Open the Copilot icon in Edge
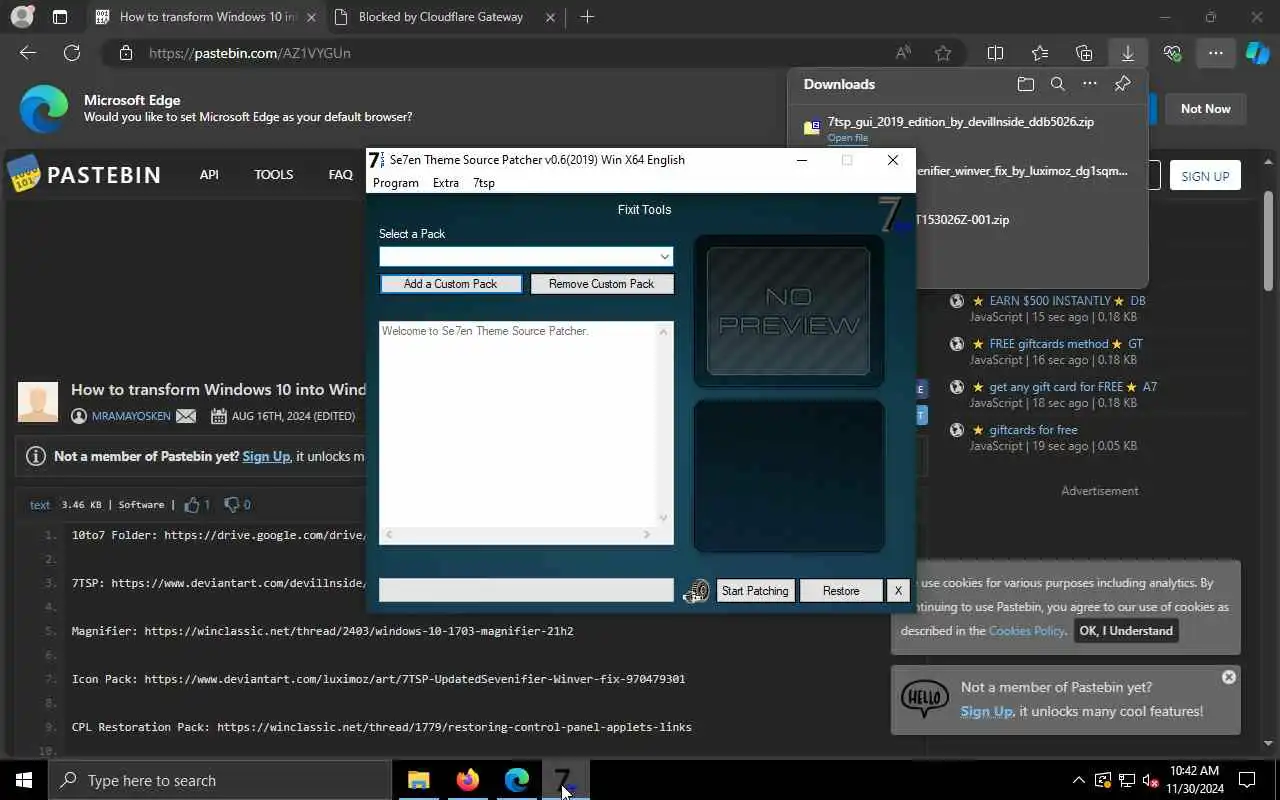Screen dimensions: 1280x800 coord(1258,53)
